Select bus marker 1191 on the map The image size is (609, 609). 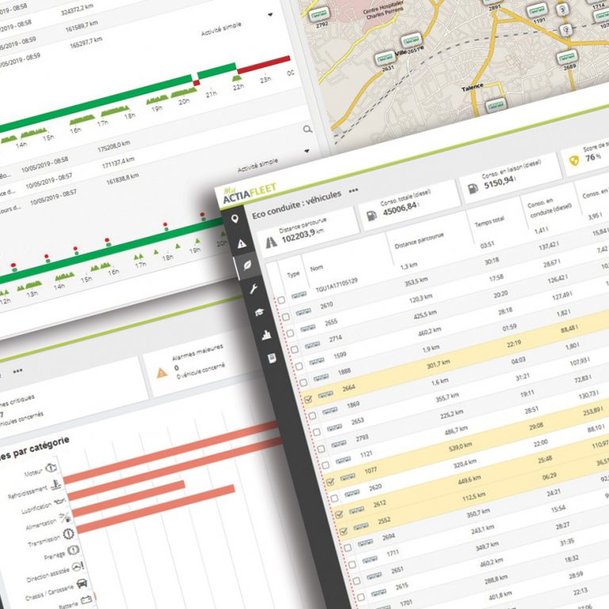[x=537, y=11]
